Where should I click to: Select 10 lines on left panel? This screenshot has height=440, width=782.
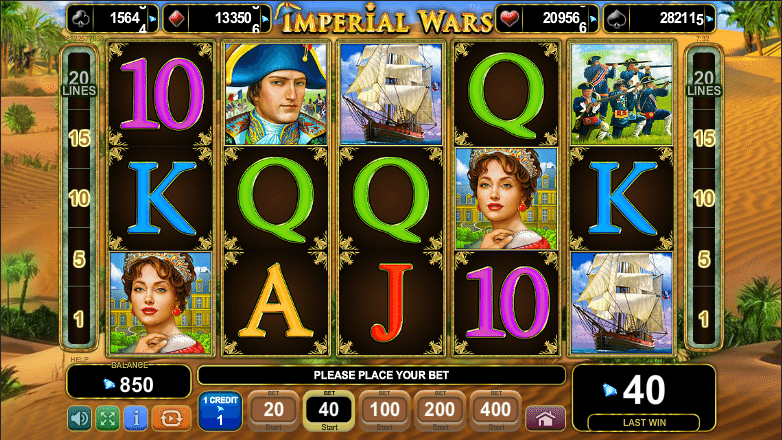[x=79, y=199]
